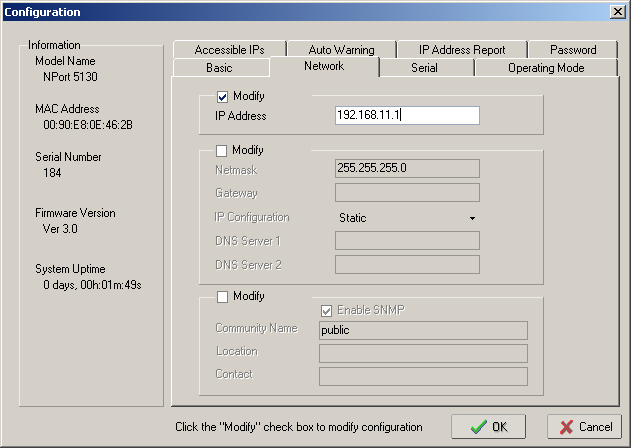Image resolution: width=631 pixels, height=448 pixels.
Task: Click the Netmask field showing 255.255.255.0
Action: 407,169
